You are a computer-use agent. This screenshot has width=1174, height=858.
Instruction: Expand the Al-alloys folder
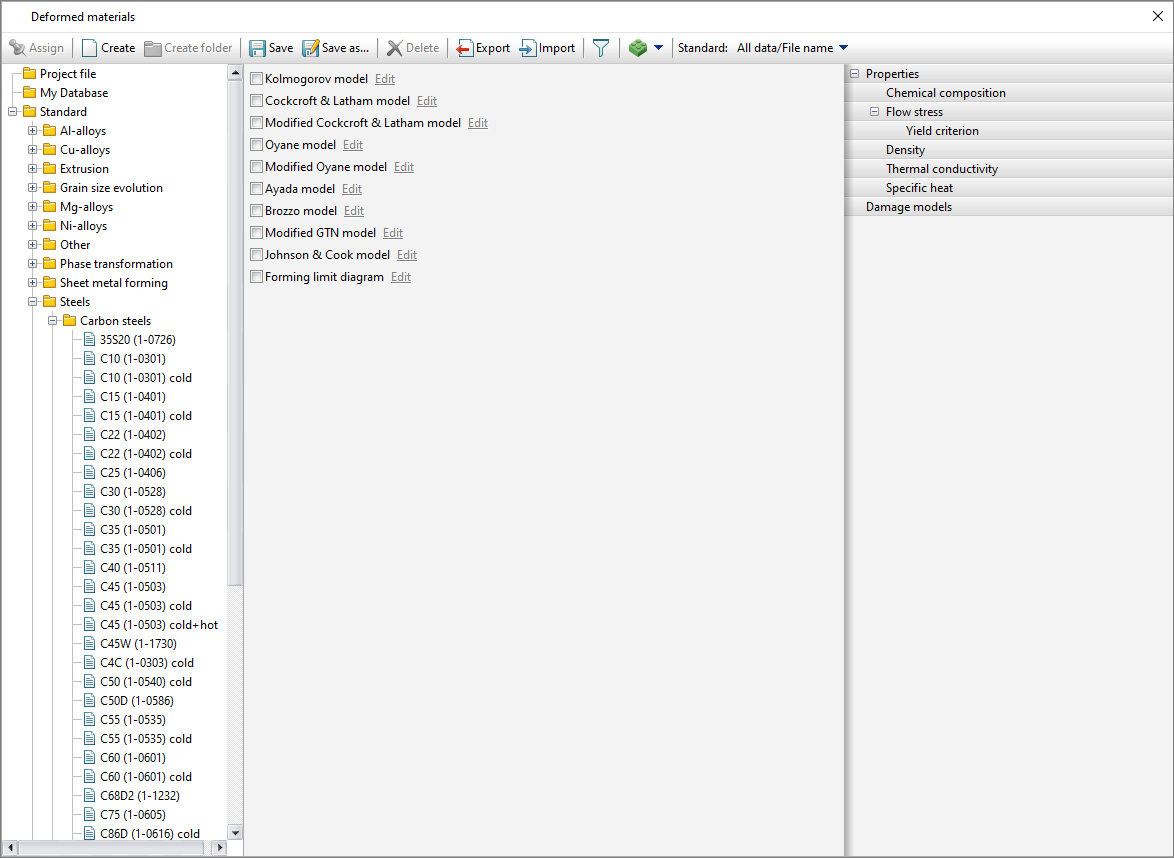click(x=33, y=131)
